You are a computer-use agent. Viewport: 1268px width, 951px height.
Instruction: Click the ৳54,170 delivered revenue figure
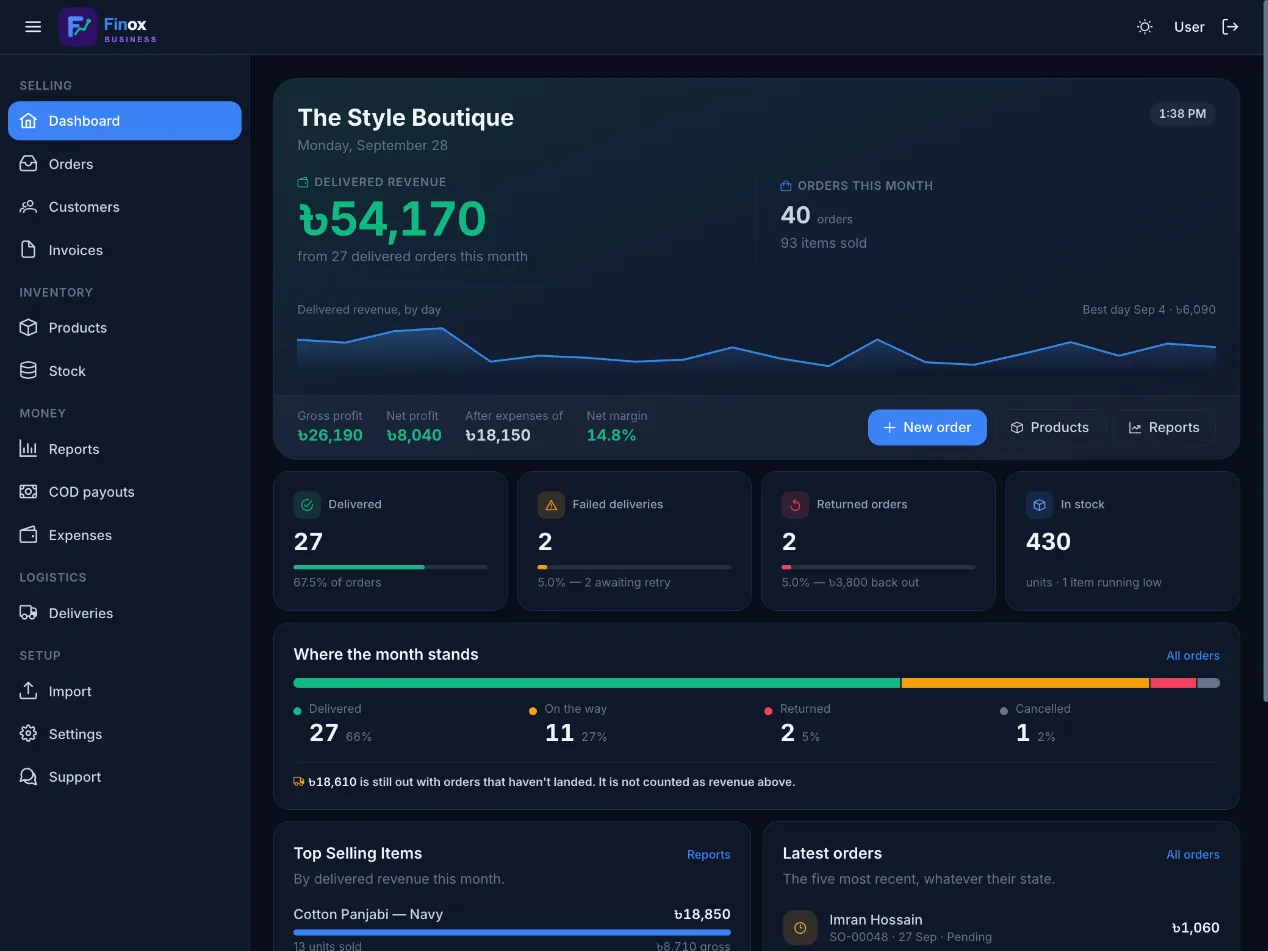(392, 220)
